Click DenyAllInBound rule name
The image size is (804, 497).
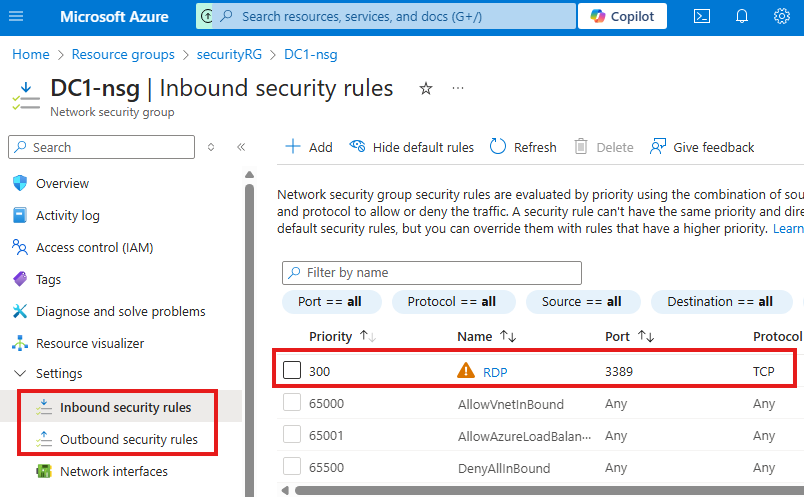(504, 468)
